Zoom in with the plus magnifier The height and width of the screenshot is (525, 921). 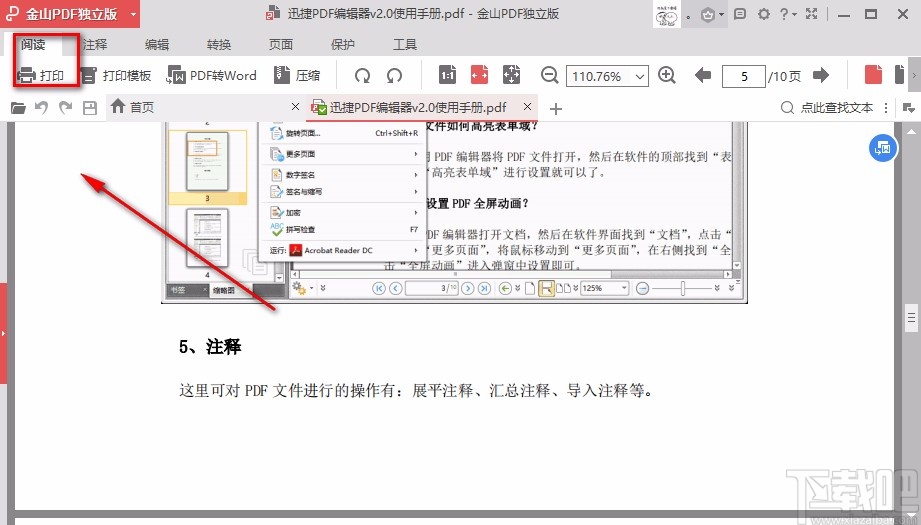667,75
